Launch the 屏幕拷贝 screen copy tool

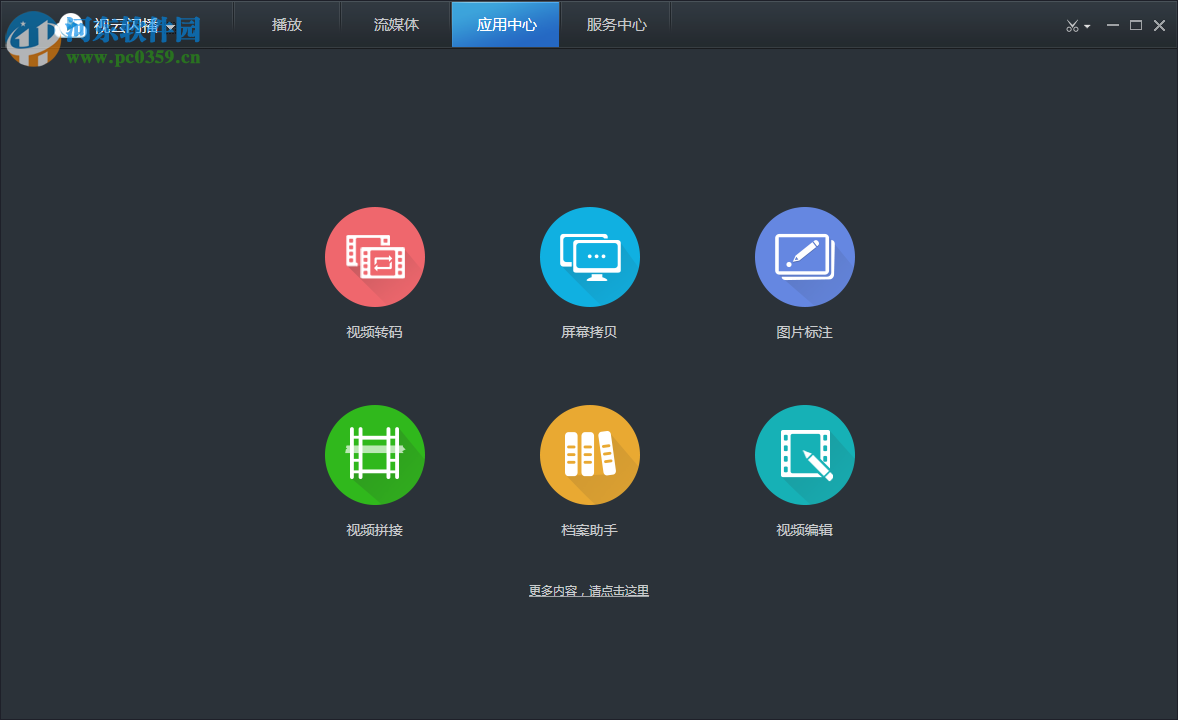pos(590,256)
